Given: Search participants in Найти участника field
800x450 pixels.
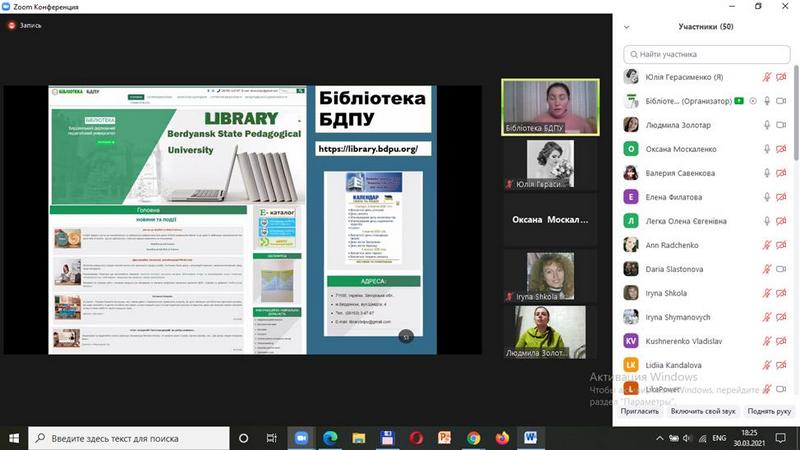Looking at the screenshot, I should 707,54.
